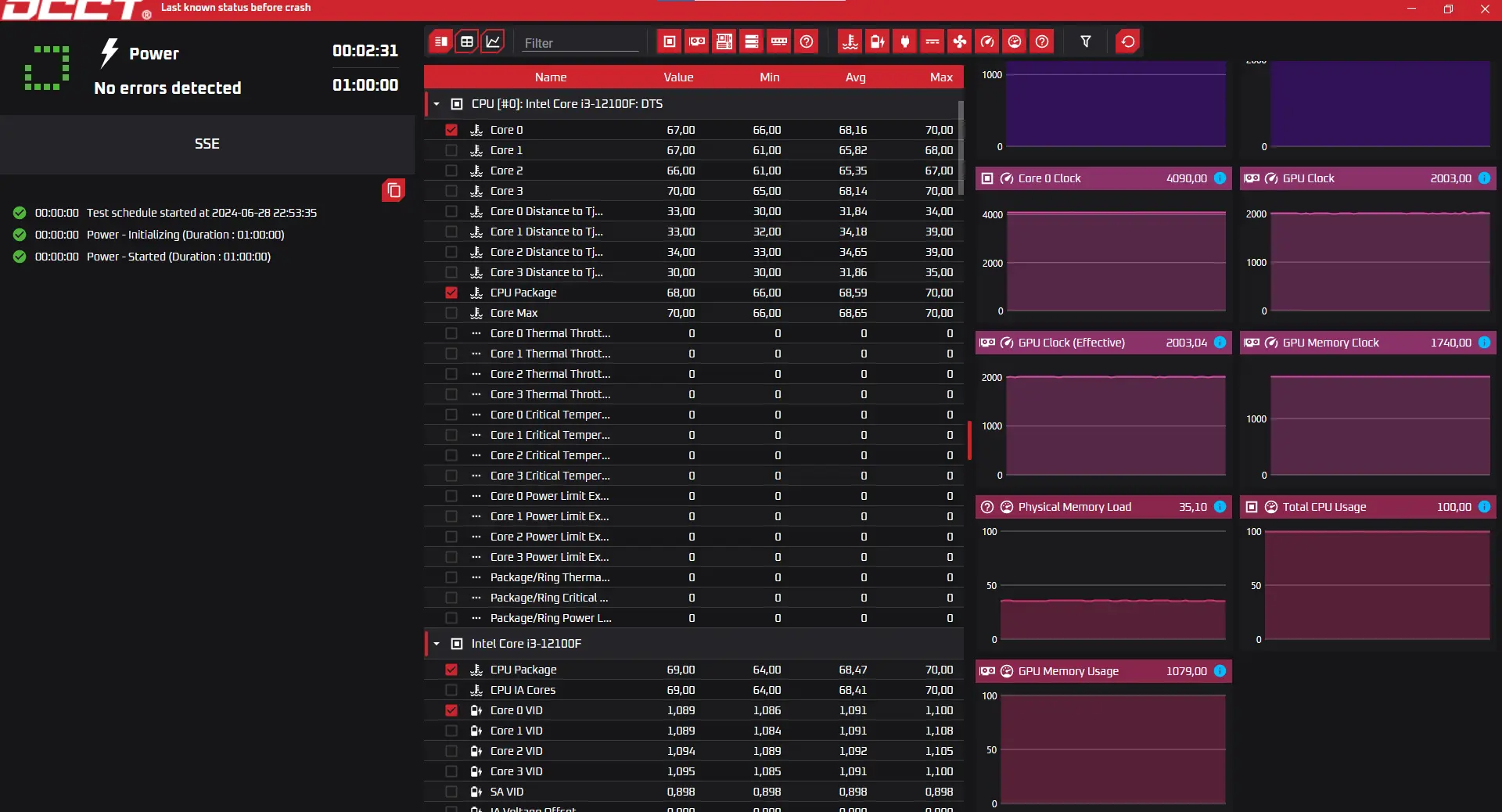Toggle the memory module sensor filter
The image size is (1502, 812).
tap(779, 41)
